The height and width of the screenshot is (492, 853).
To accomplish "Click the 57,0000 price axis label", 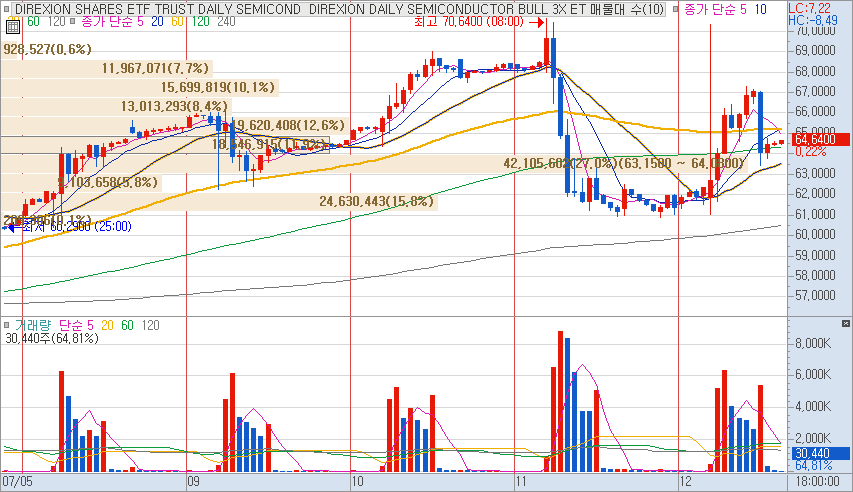I will (x=815, y=296).
